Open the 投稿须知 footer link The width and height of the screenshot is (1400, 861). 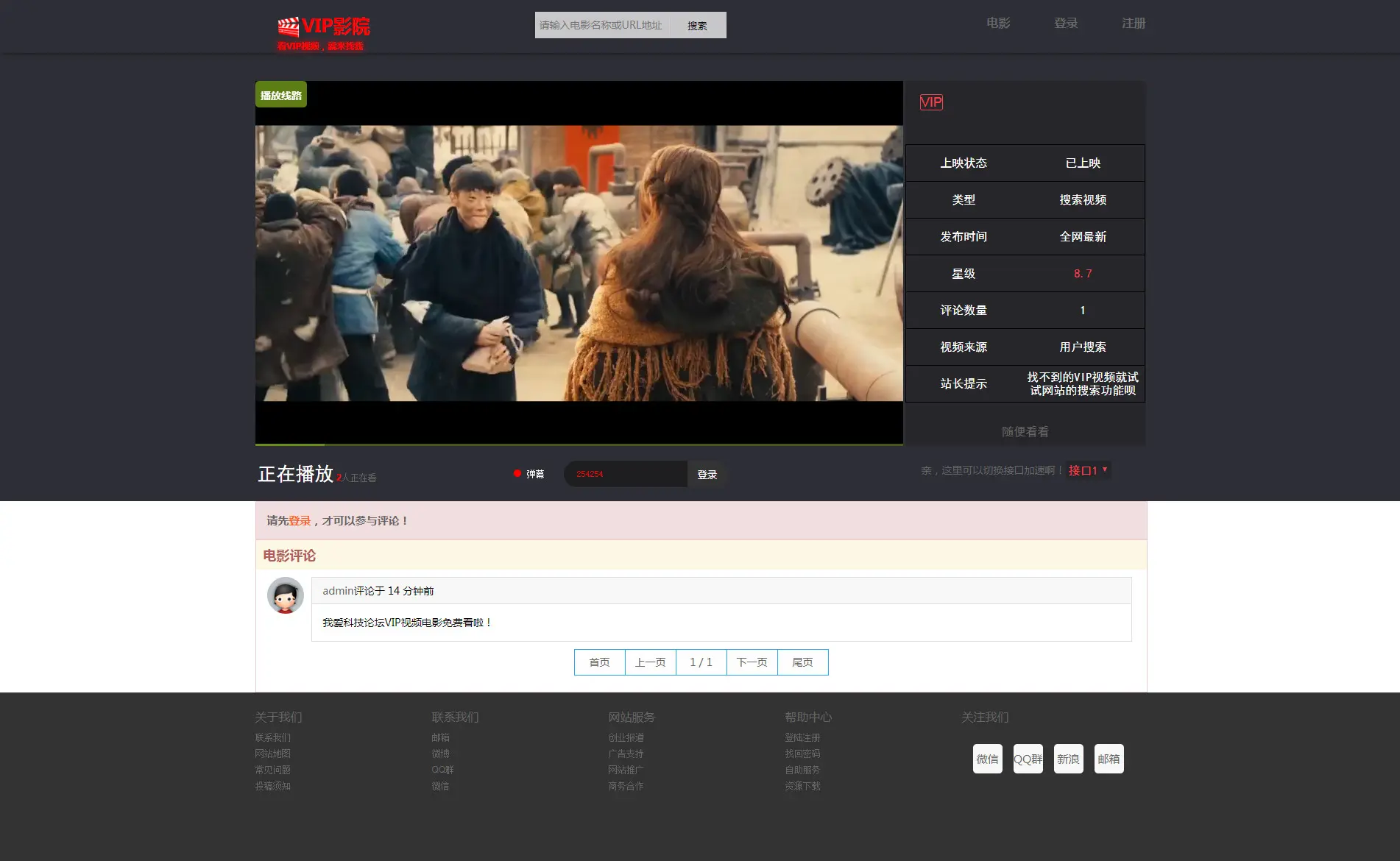tap(273, 786)
